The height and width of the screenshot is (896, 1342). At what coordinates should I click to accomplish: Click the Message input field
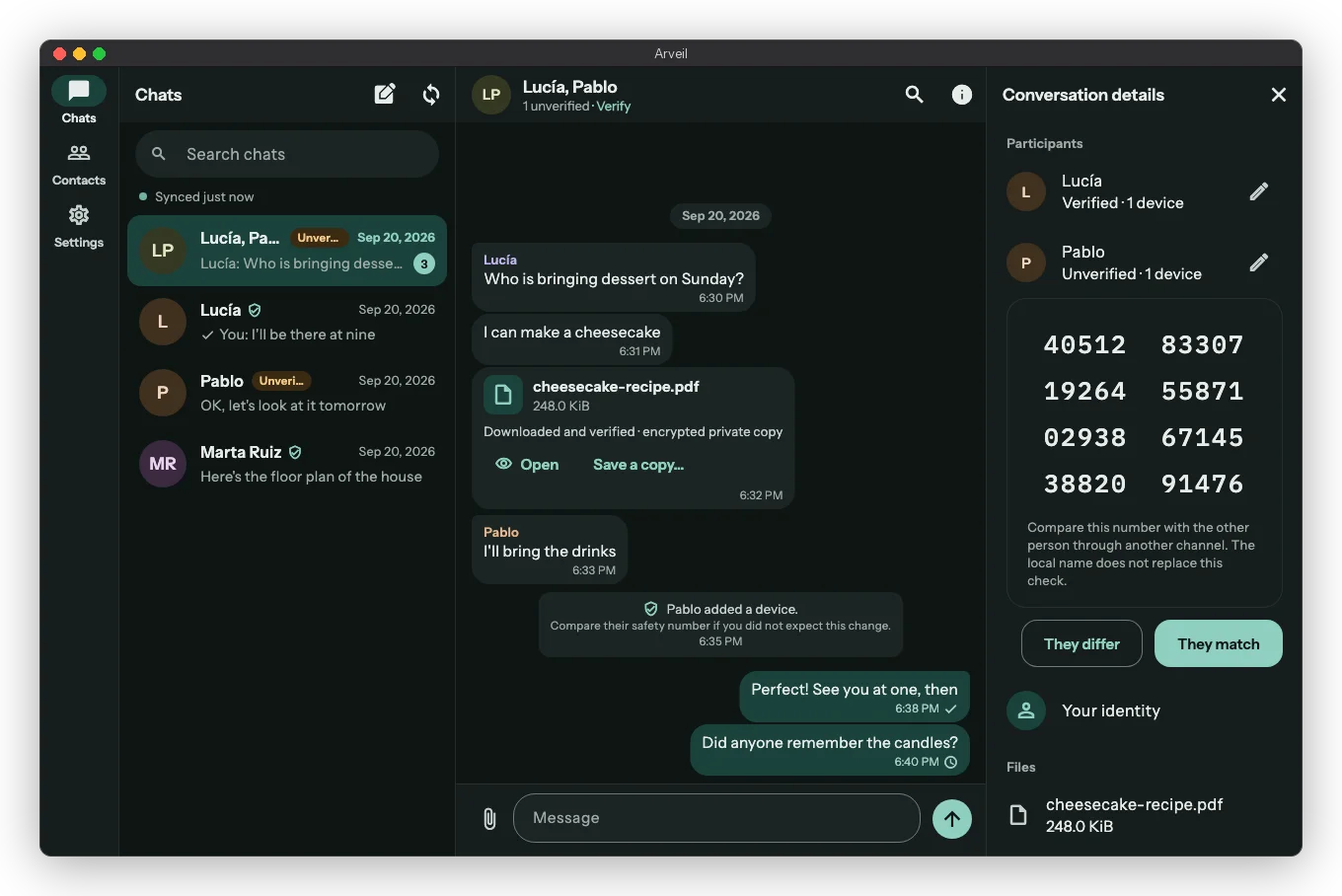[x=716, y=818]
